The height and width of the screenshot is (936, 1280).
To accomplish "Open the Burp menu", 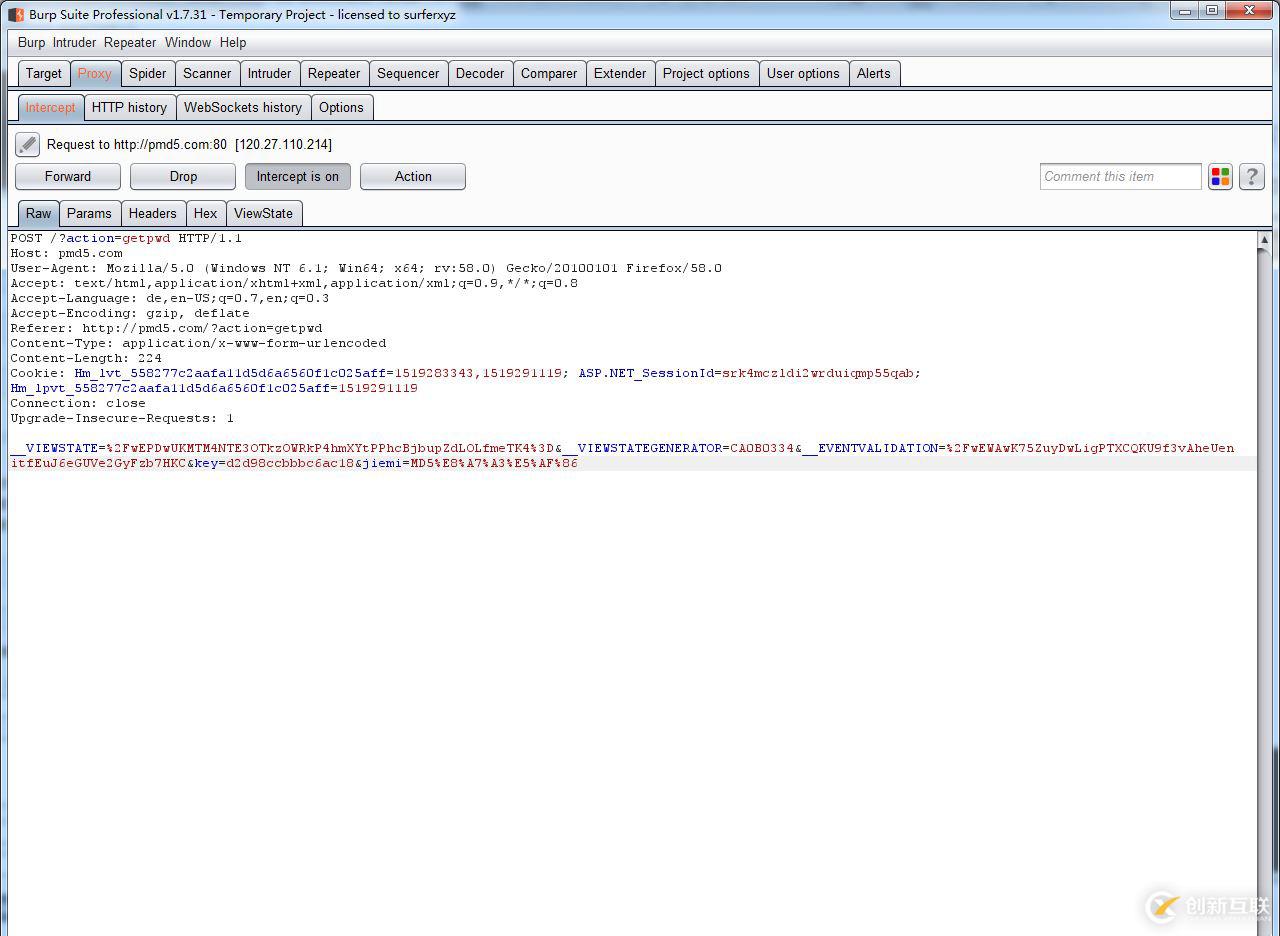I will (x=31, y=43).
